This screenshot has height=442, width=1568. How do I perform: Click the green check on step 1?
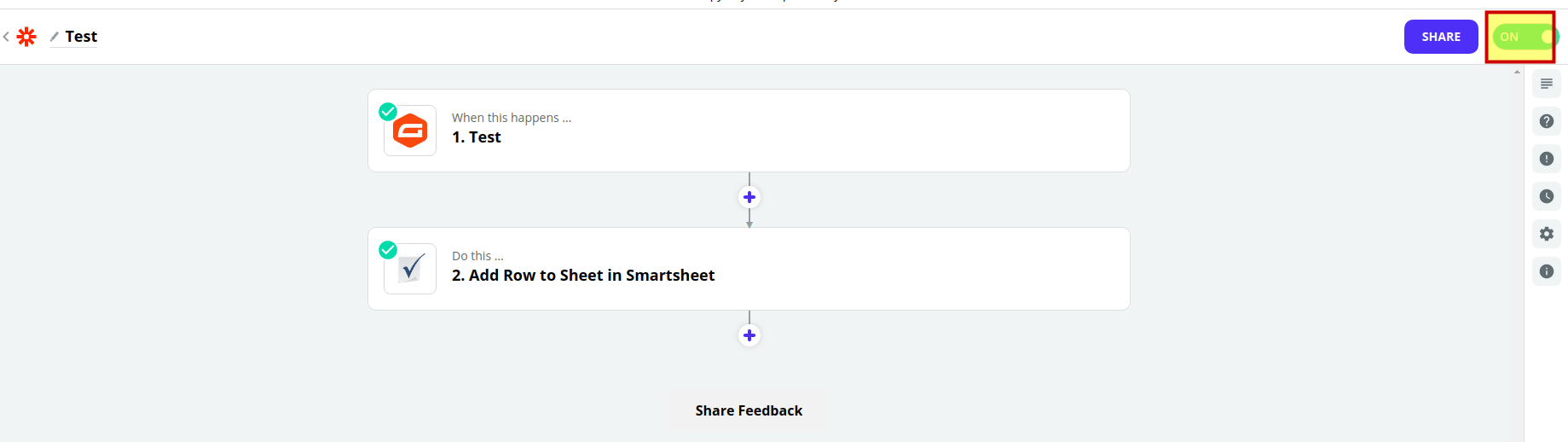(388, 112)
